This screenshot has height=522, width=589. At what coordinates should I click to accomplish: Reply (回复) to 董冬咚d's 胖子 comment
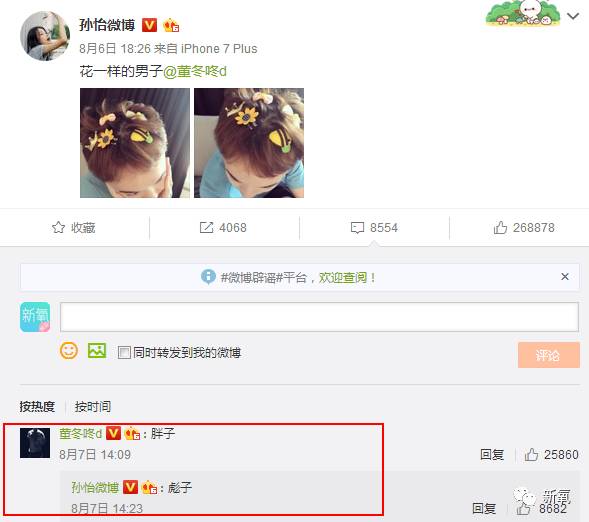coord(492,454)
